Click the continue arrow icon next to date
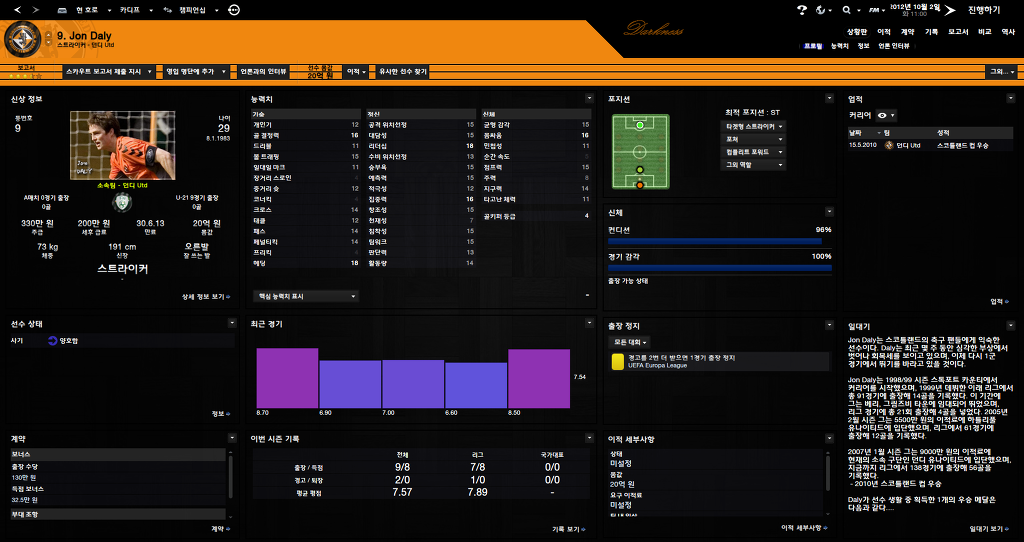1024x542 pixels. (x=950, y=10)
